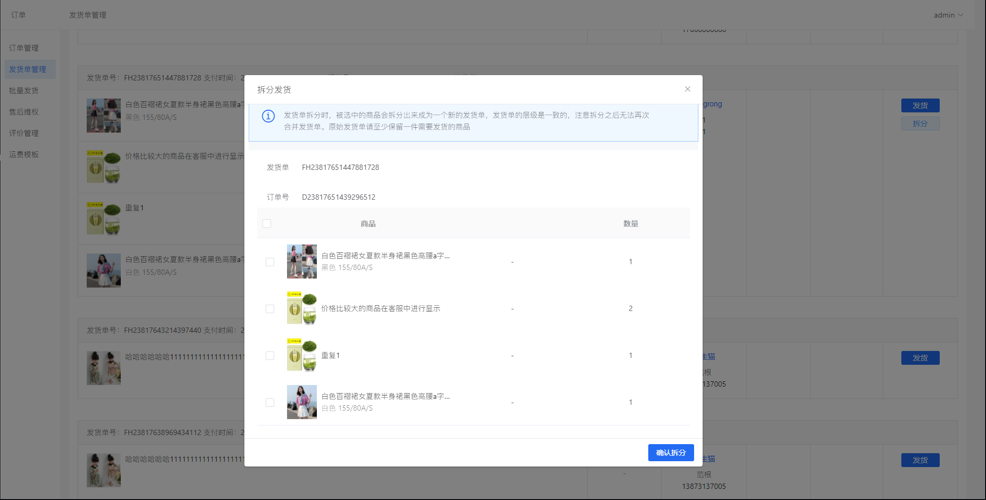Click quantity 2 in the 价格比较大的商品 row
This screenshot has width=986, height=500.
coord(631,309)
